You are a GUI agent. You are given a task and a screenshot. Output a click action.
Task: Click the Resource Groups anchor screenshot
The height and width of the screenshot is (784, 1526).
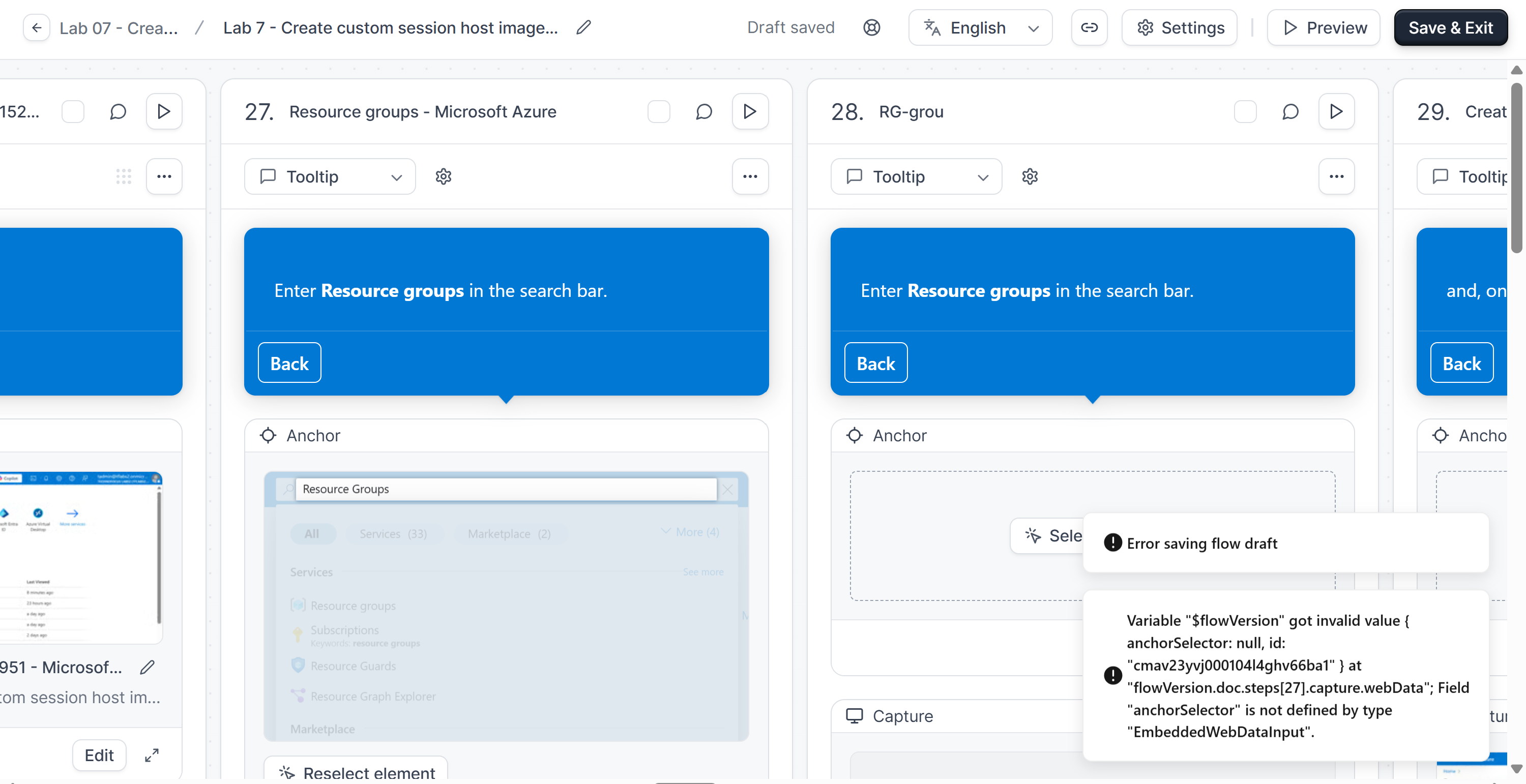pos(507,607)
